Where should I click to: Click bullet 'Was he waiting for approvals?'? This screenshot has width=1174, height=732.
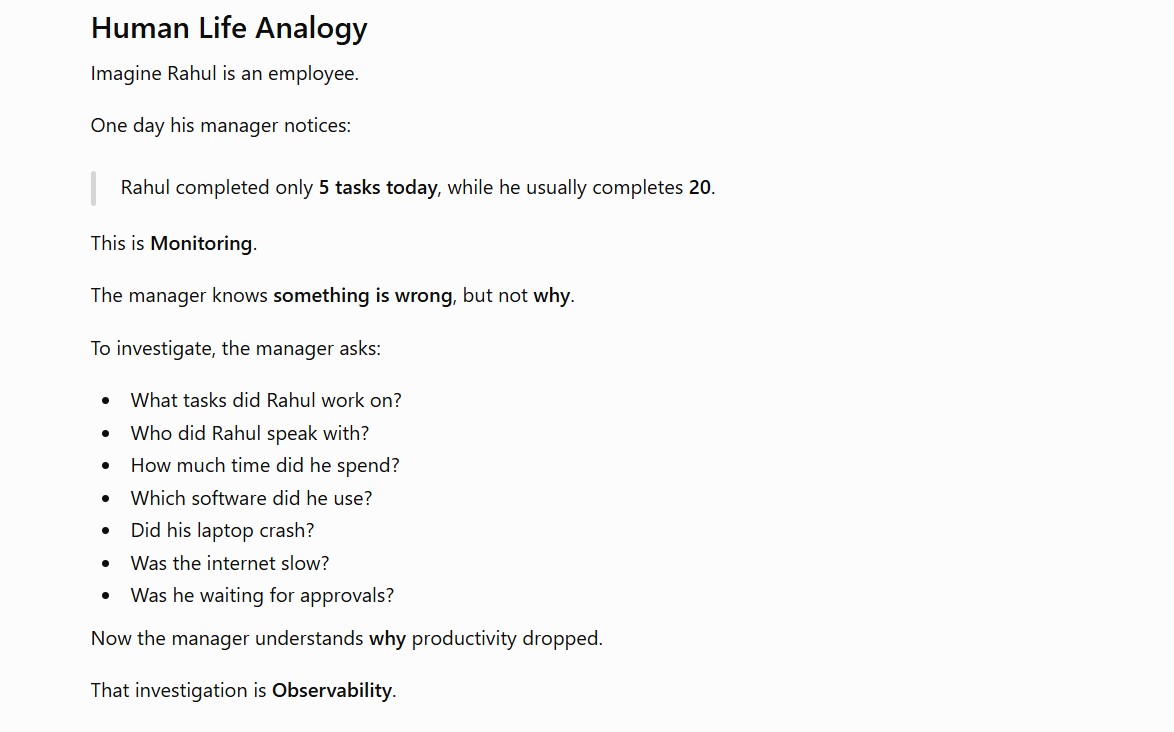262,596
